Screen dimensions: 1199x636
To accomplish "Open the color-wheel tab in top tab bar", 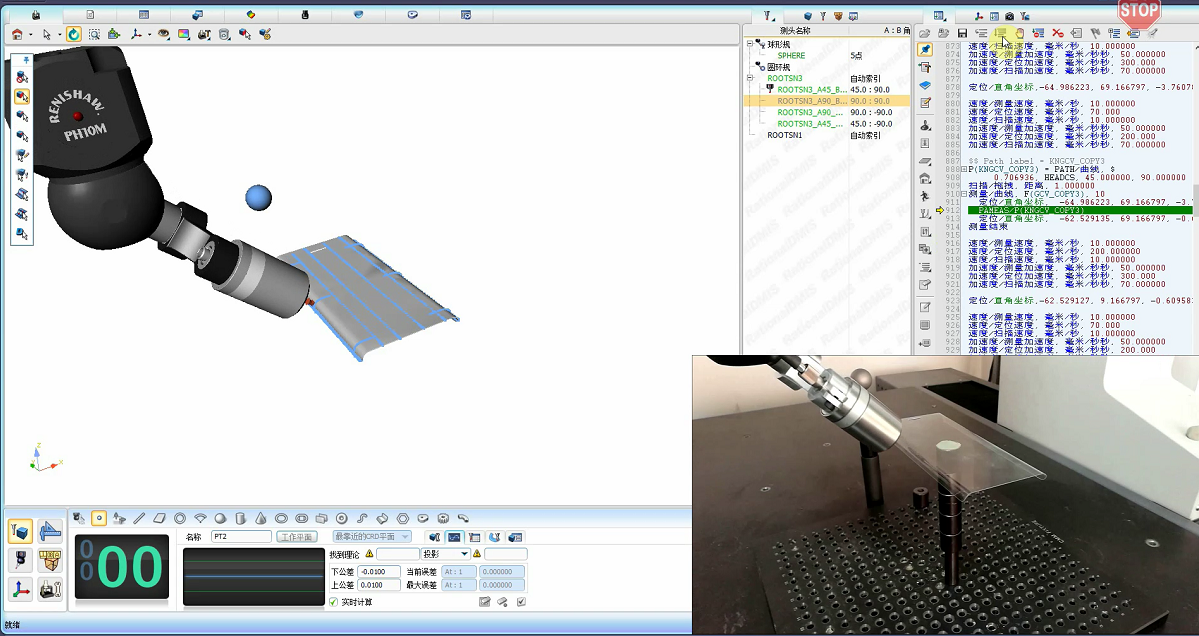I will coord(250,16).
